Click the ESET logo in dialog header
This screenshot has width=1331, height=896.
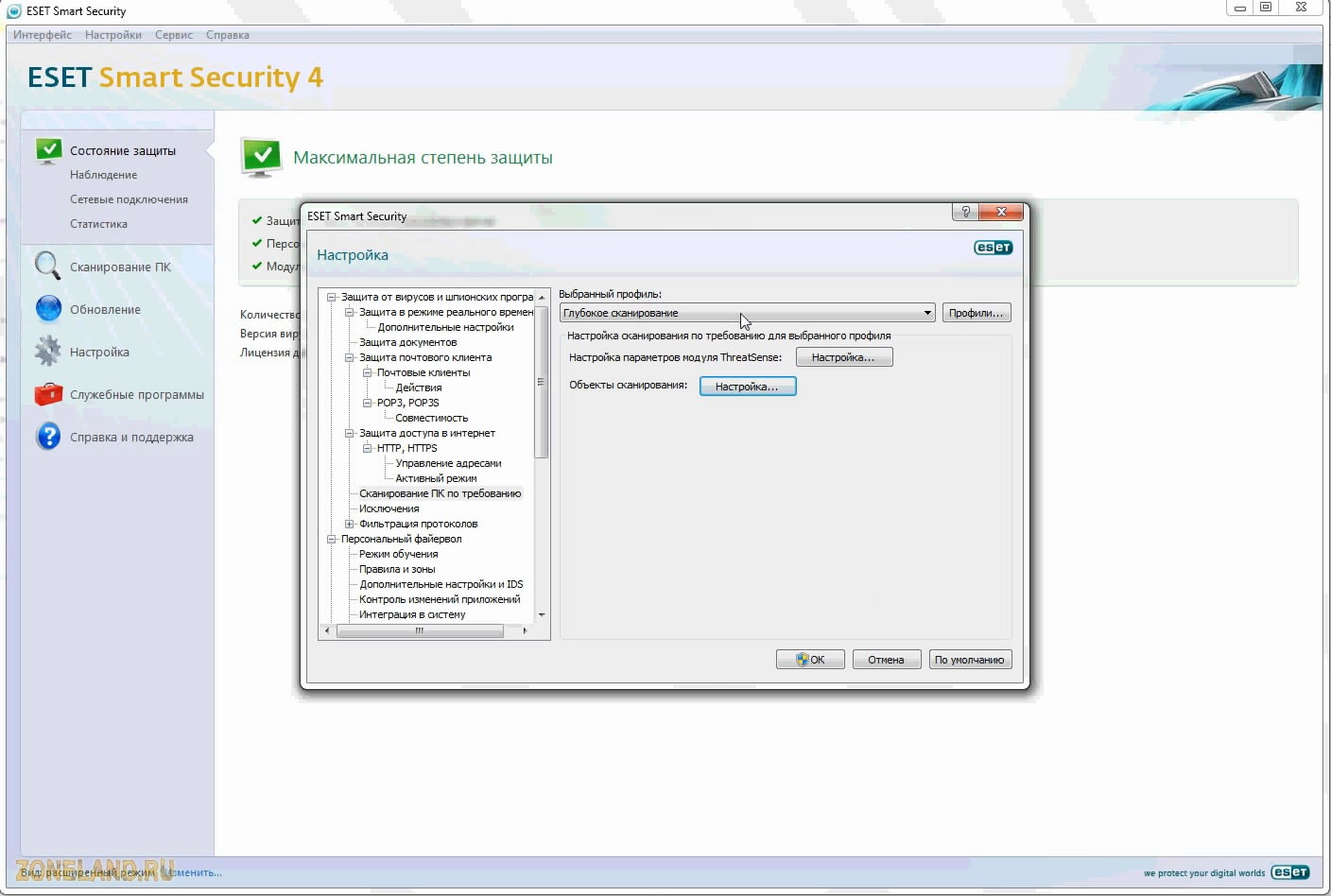(993, 248)
